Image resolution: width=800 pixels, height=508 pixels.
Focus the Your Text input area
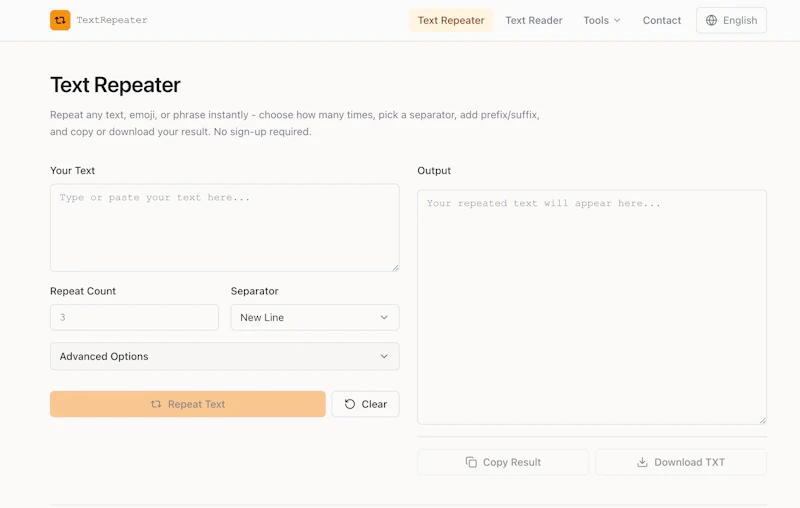[x=224, y=227]
